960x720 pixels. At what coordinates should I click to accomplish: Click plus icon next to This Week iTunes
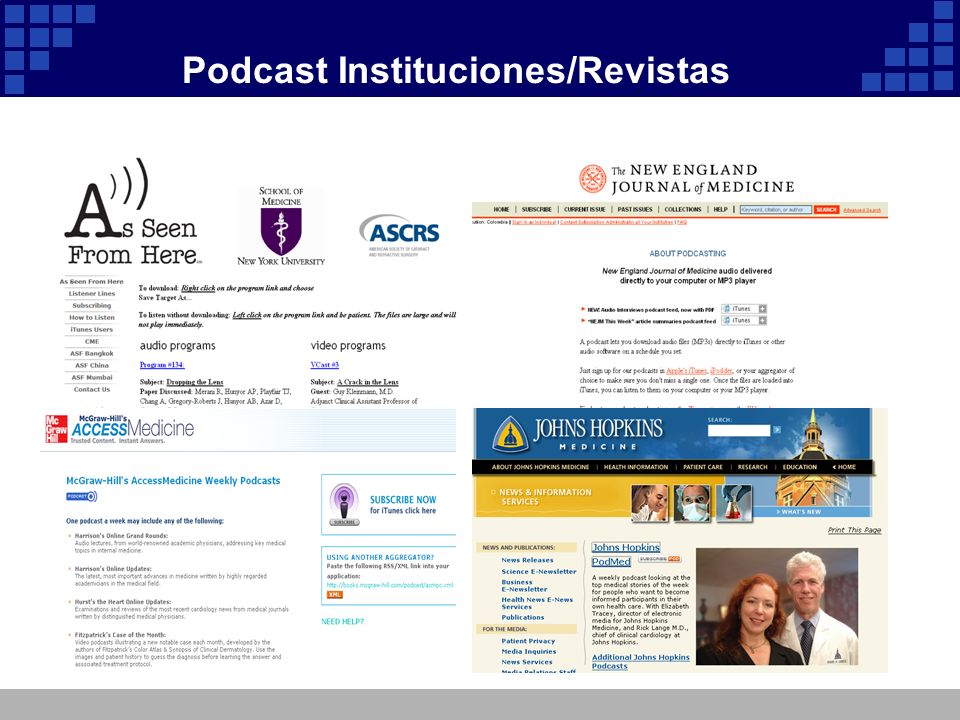point(763,321)
